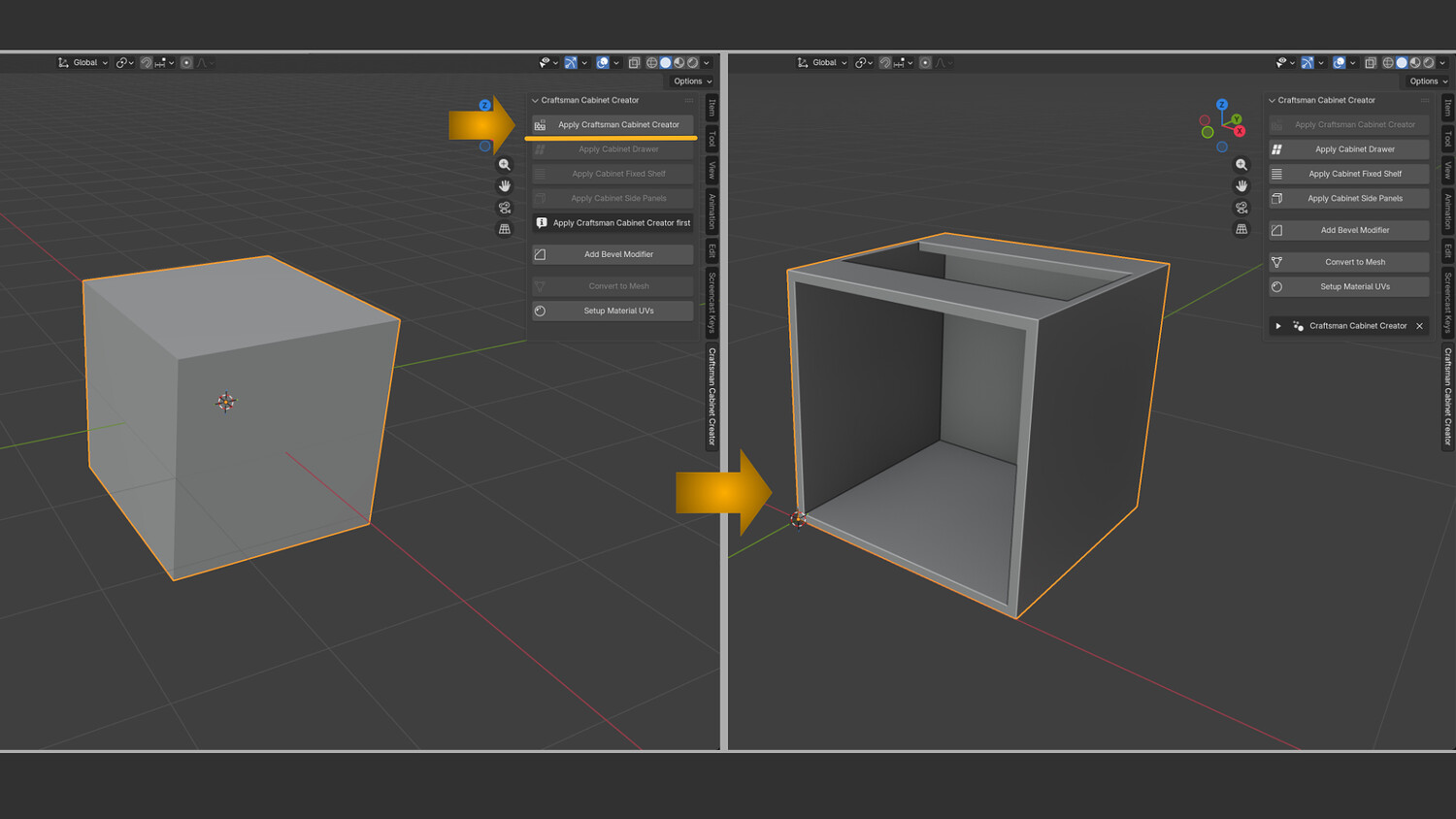Image resolution: width=1456 pixels, height=819 pixels.
Task: Click the Zoom view icon in left viewport
Action: (505, 165)
